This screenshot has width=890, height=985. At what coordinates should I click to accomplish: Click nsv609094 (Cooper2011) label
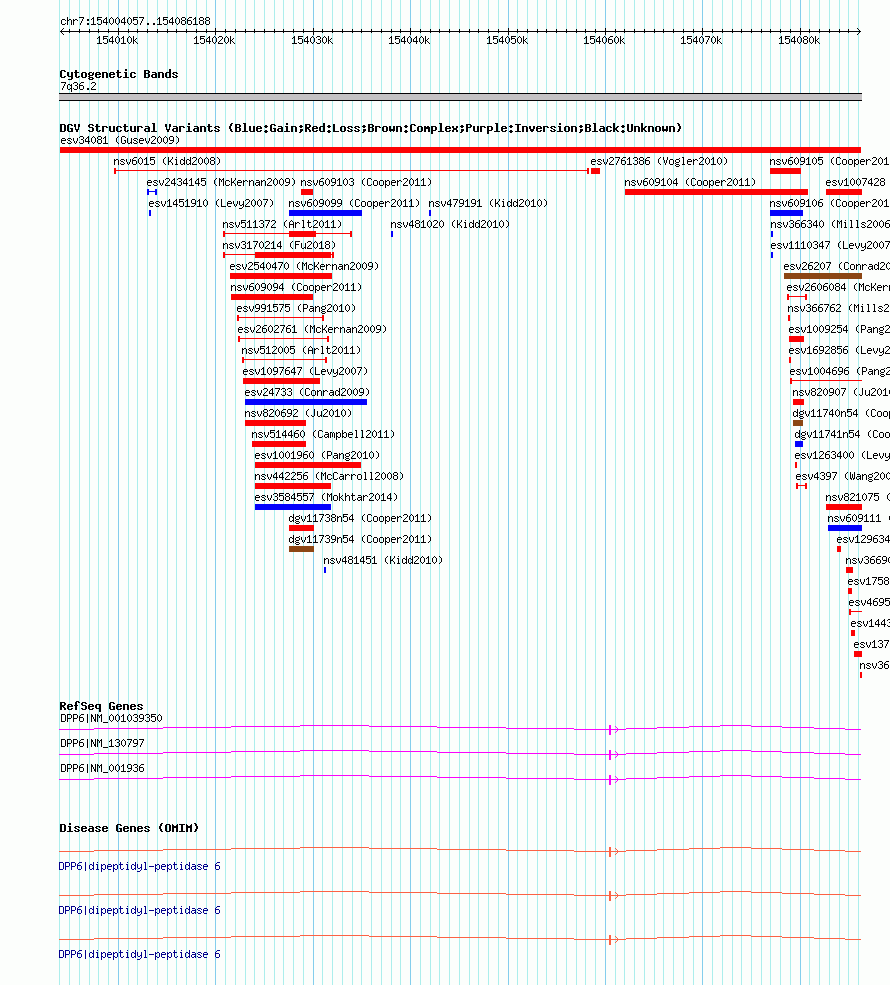[296, 287]
